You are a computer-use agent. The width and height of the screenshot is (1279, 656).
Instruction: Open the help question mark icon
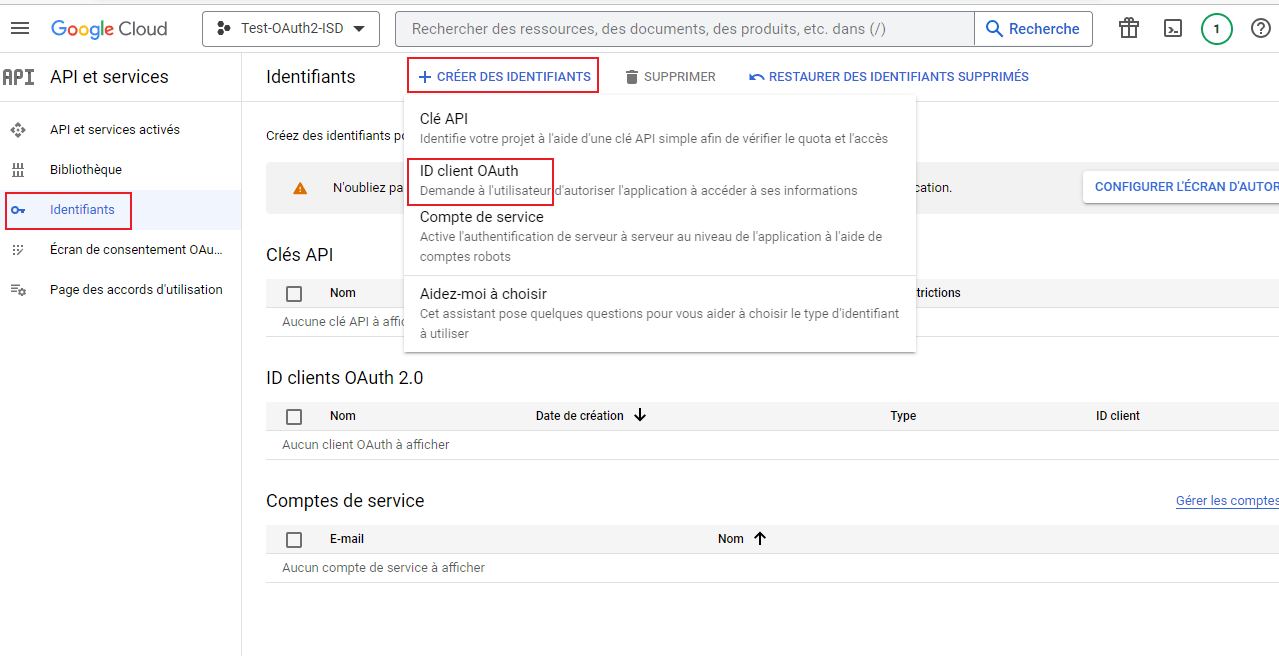1261,28
